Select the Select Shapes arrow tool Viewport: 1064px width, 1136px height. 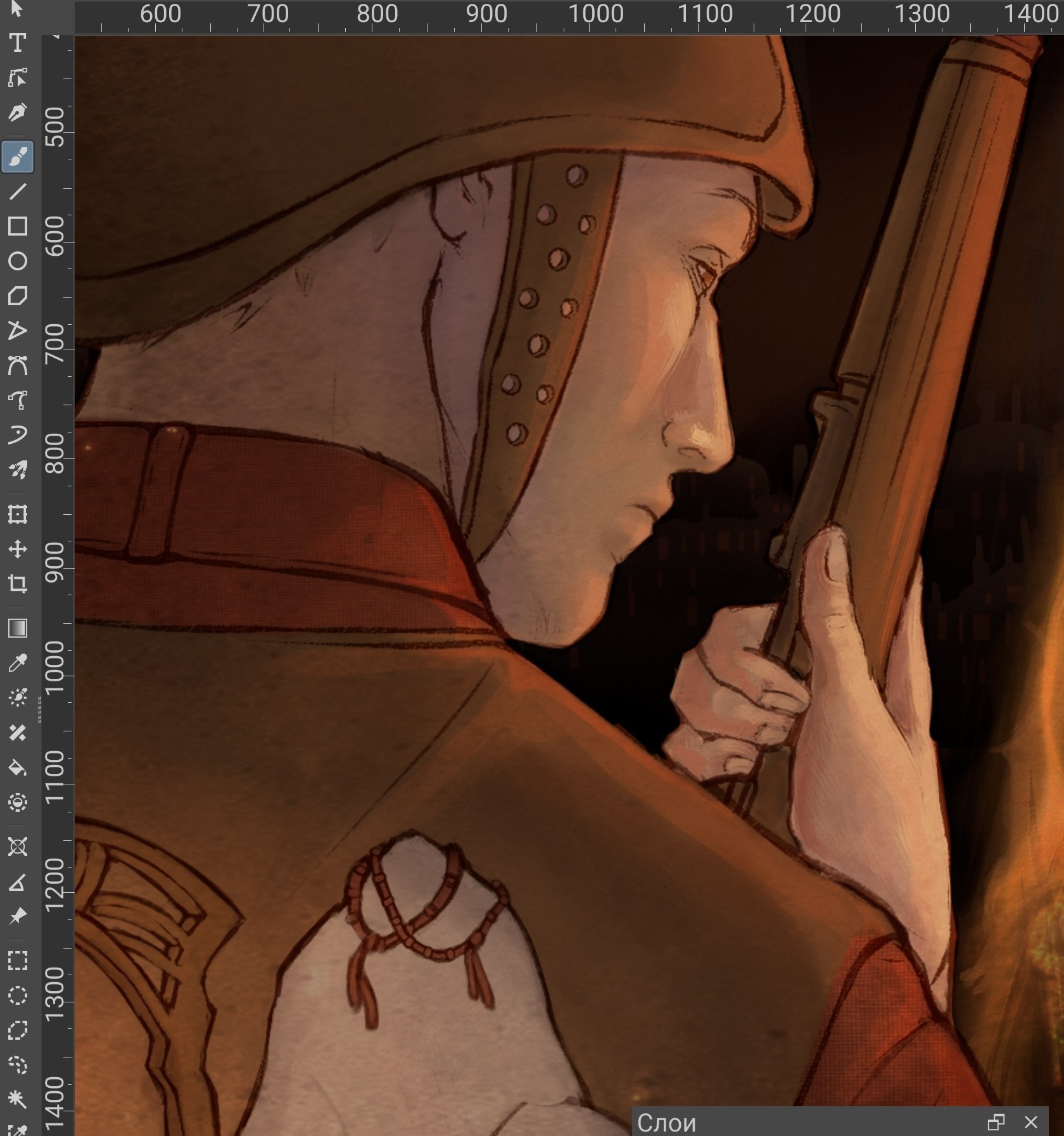[17, 9]
